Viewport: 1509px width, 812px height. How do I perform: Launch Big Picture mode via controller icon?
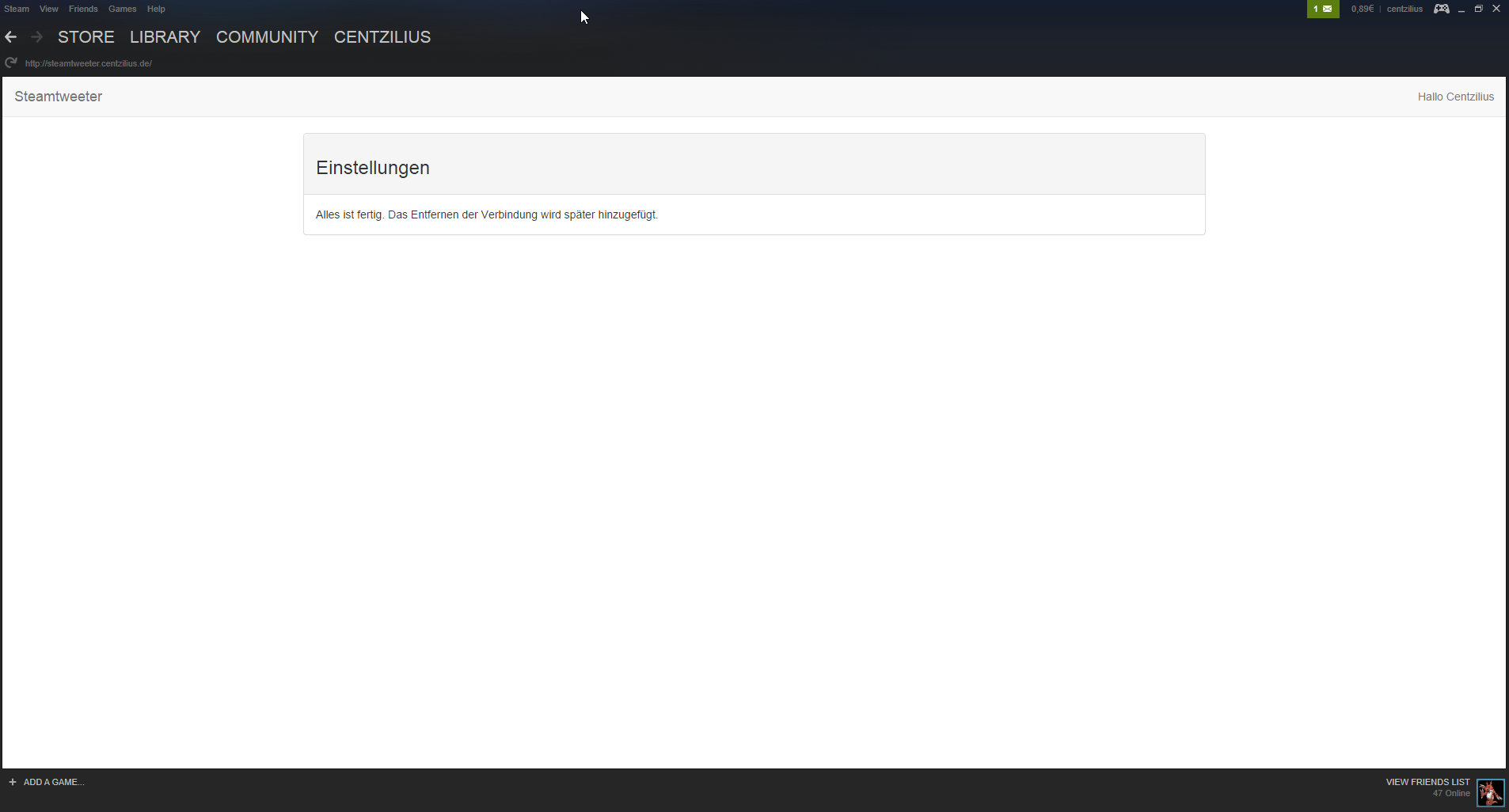[1441, 9]
